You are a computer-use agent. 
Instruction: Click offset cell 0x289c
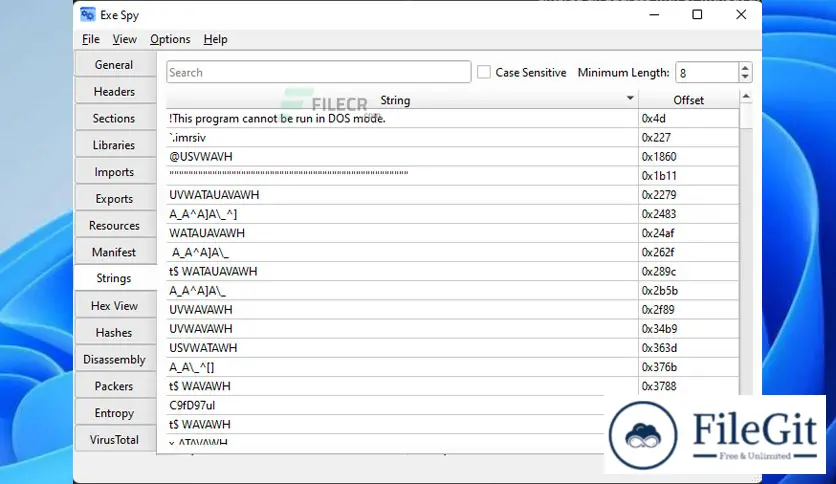pyautogui.click(x=688, y=272)
